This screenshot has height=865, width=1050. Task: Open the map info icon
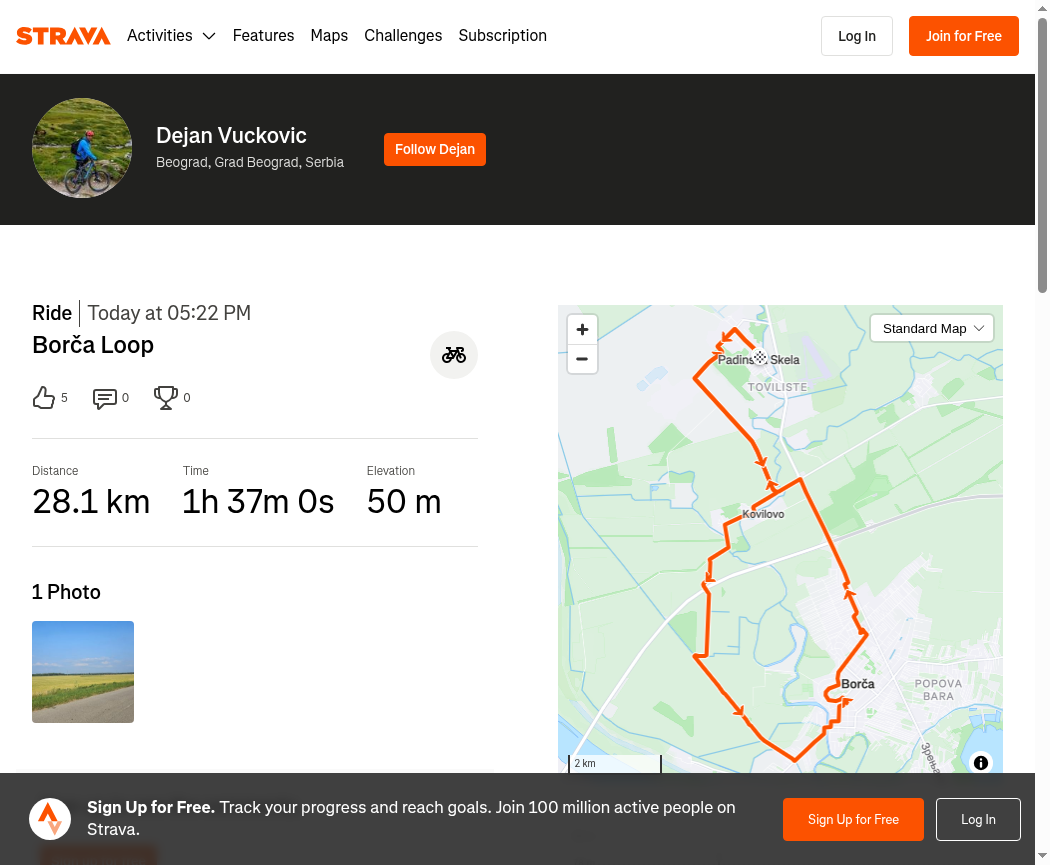[x=980, y=763]
